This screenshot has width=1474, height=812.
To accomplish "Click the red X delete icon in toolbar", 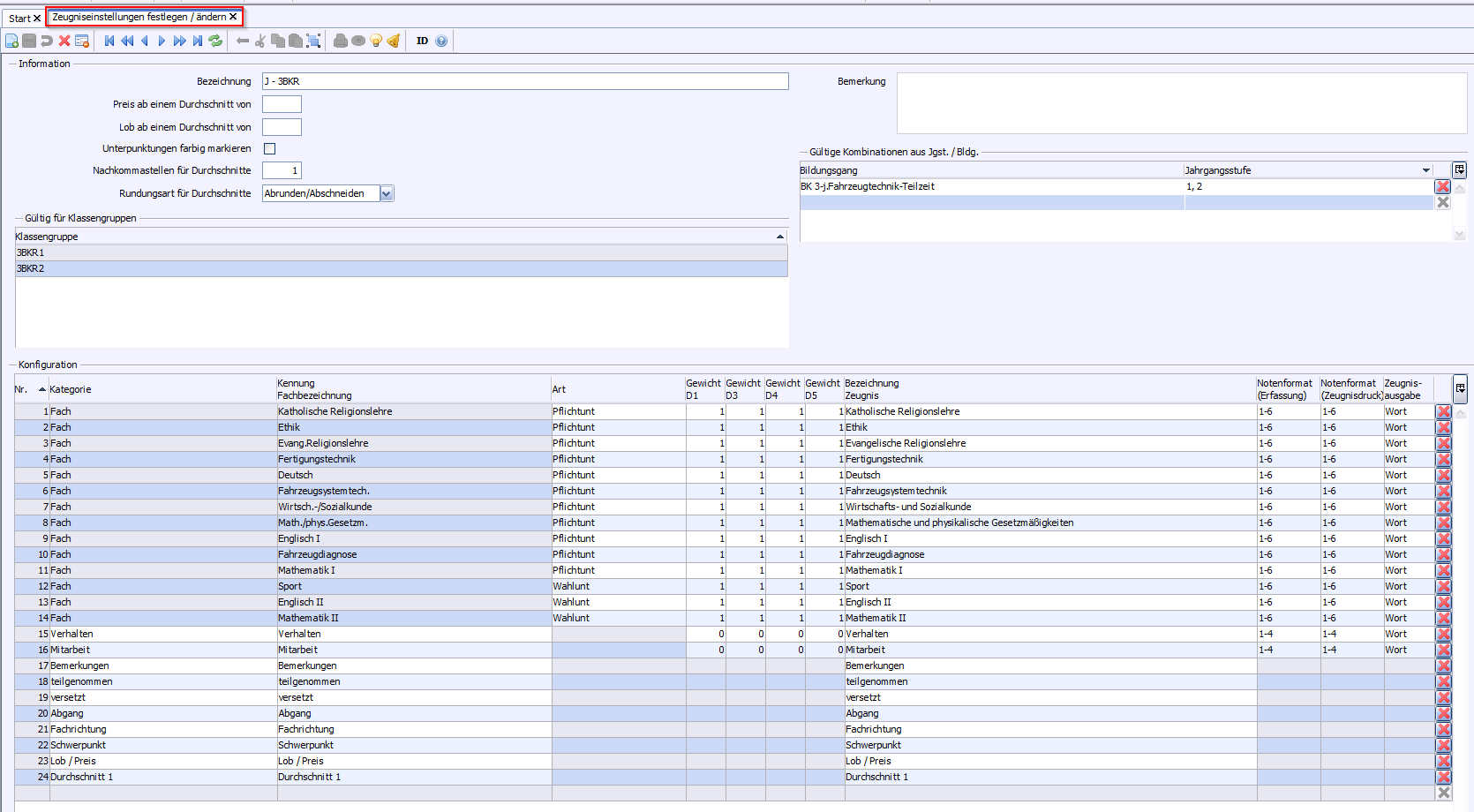I will (x=64, y=41).
